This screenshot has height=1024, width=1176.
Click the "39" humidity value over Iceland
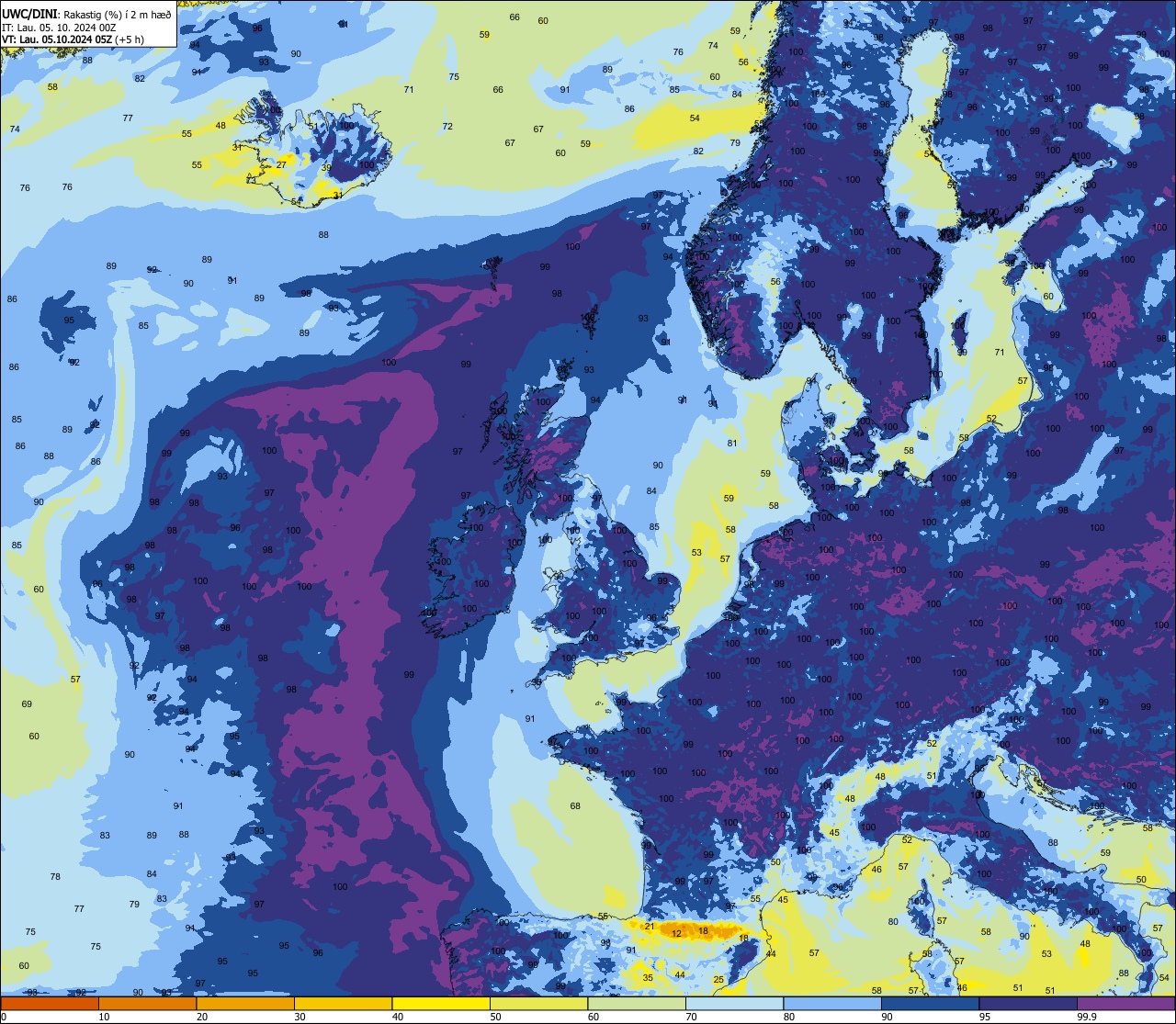click(326, 168)
